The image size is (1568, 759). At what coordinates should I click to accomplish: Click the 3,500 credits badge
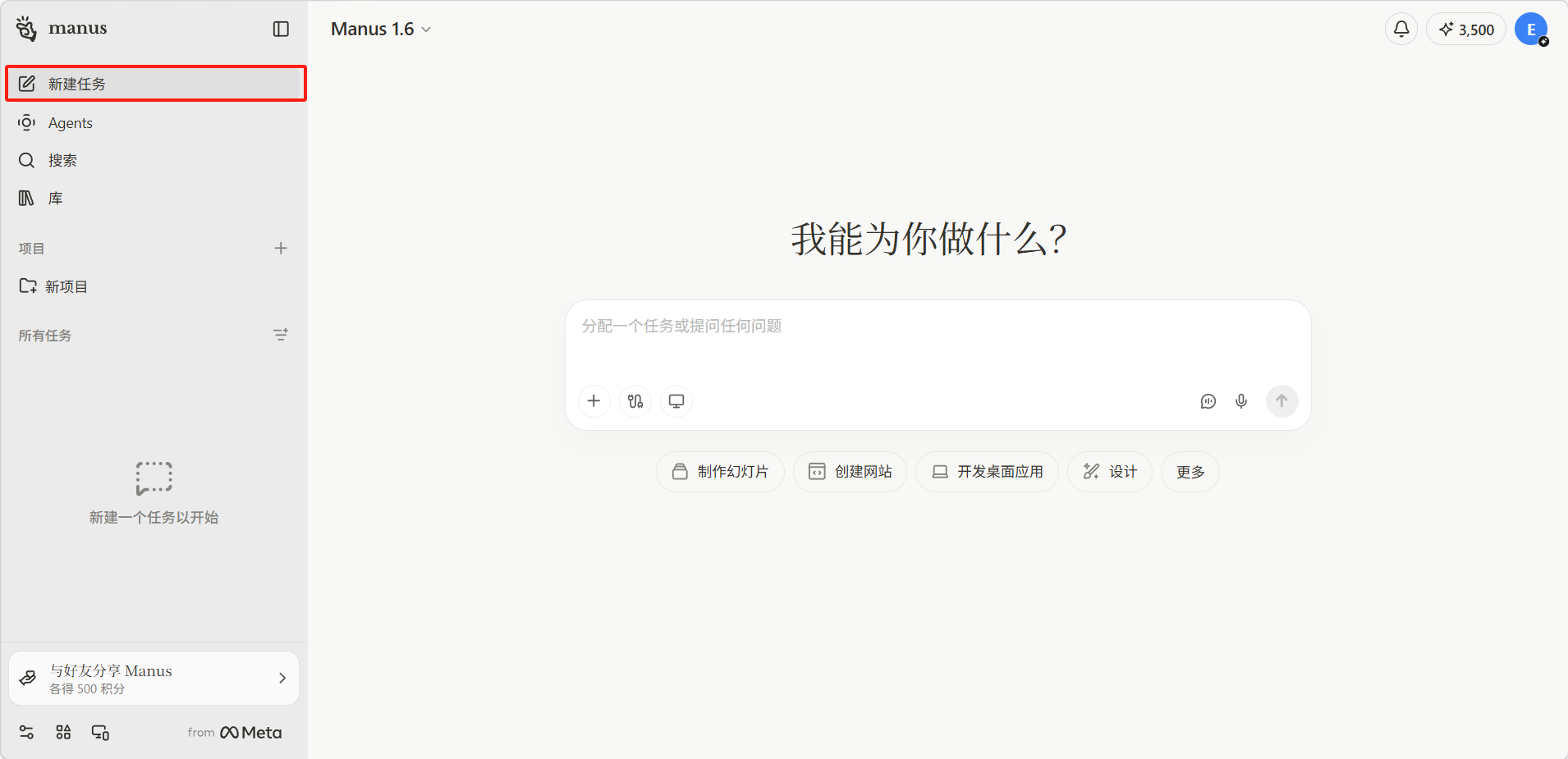[x=1466, y=30]
